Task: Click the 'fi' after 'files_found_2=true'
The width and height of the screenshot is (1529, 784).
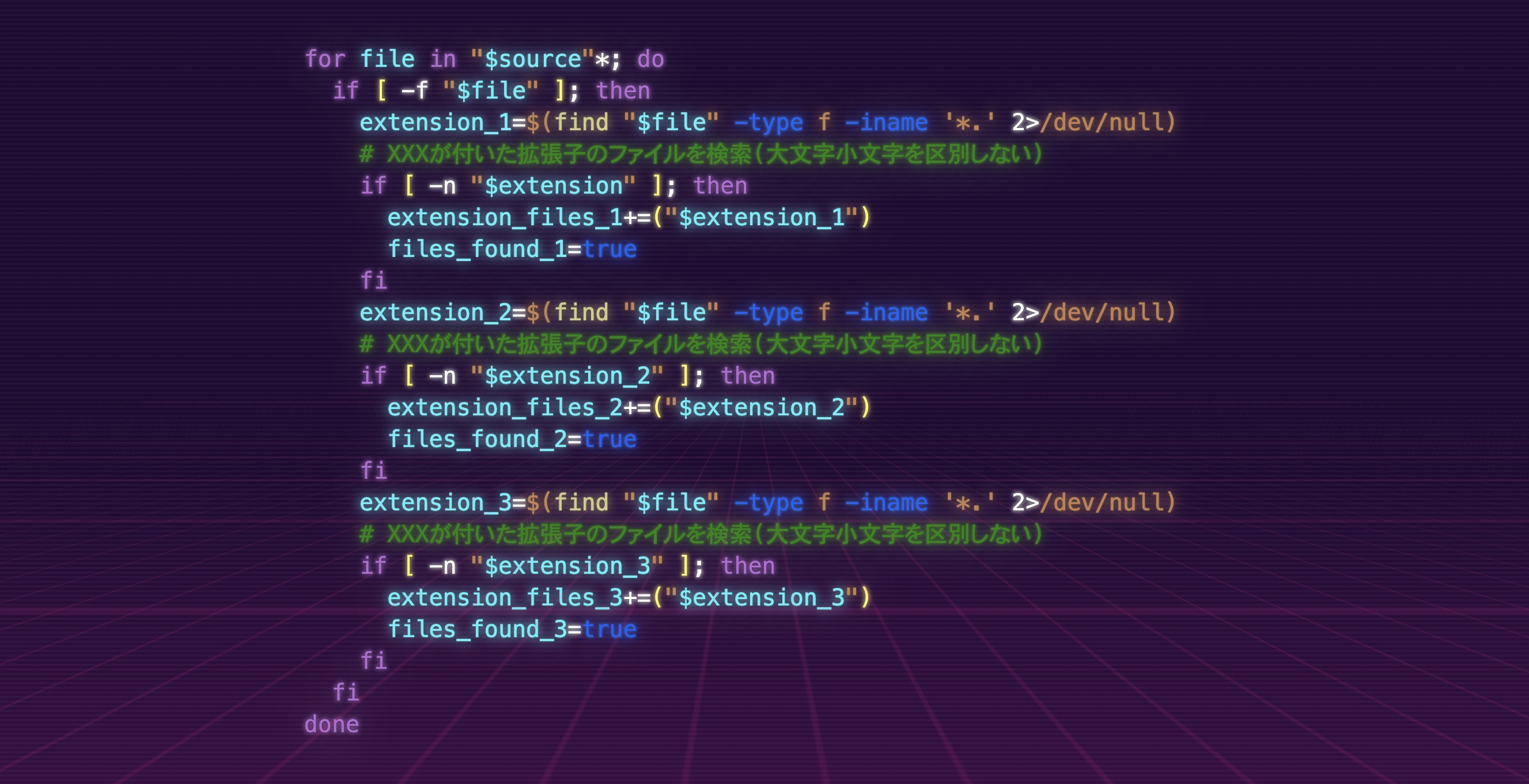Action: tap(374, 471)
